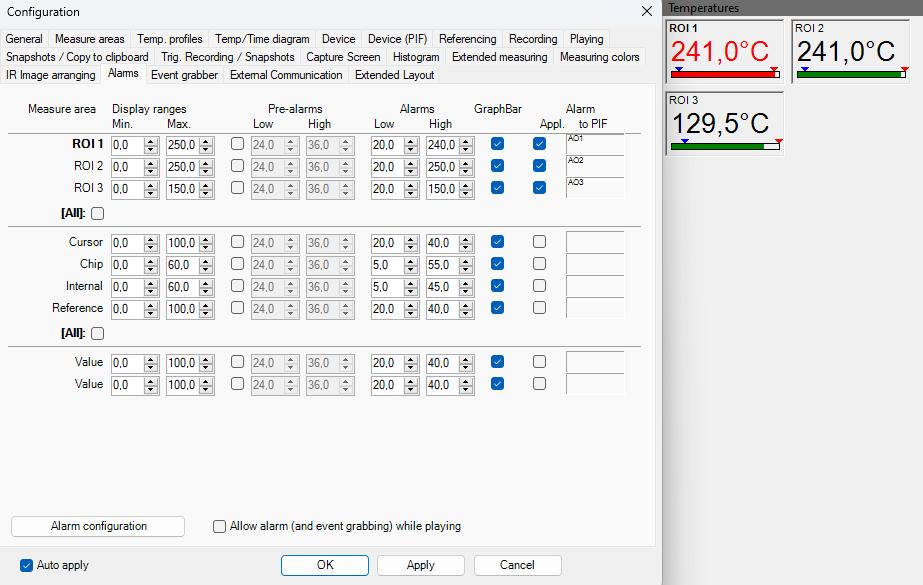923x585 pixels.
Task: Click the up arrow on Chip display Max
Action: [x=206, y=260]
